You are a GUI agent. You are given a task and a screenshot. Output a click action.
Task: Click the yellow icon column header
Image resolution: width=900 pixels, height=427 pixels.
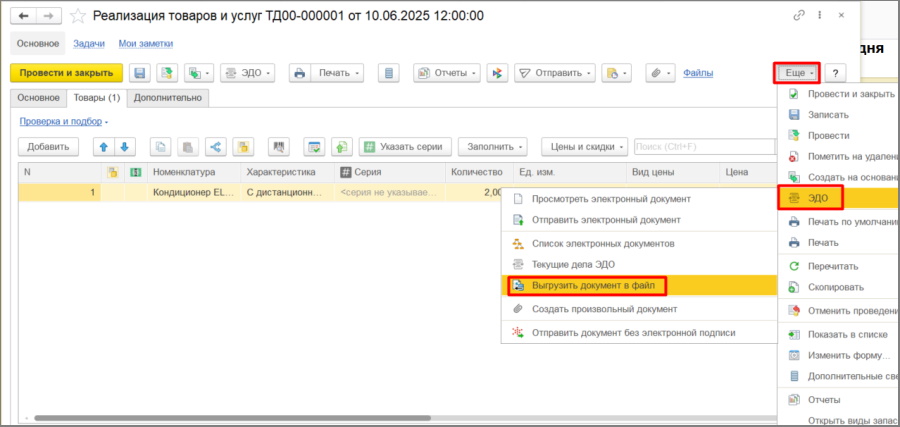(112, 172)
